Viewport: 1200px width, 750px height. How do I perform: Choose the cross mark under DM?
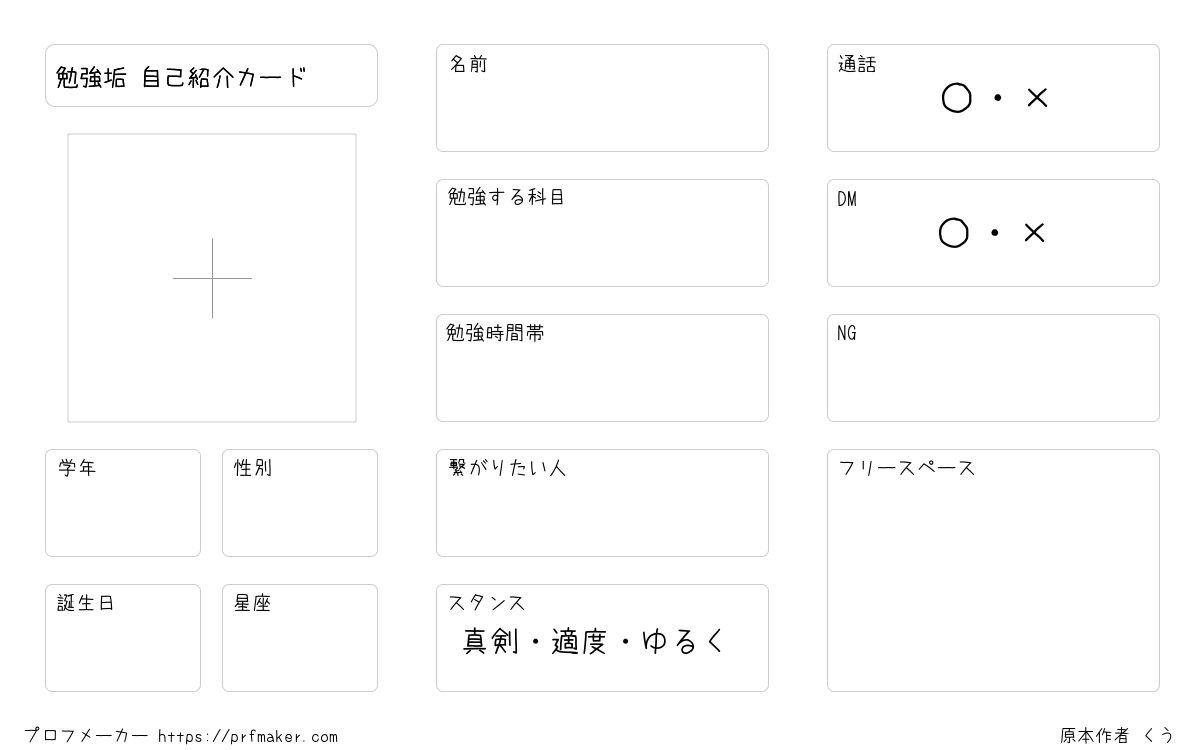pyautogui.click(x=1034, y=233)
